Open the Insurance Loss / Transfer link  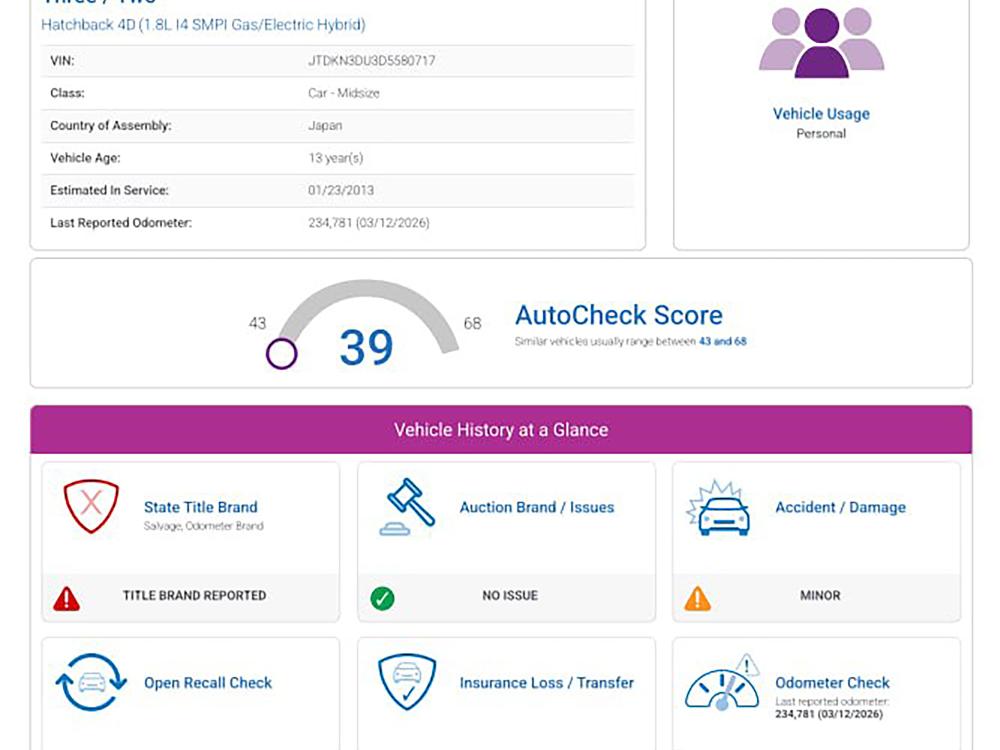click(546, 683)
